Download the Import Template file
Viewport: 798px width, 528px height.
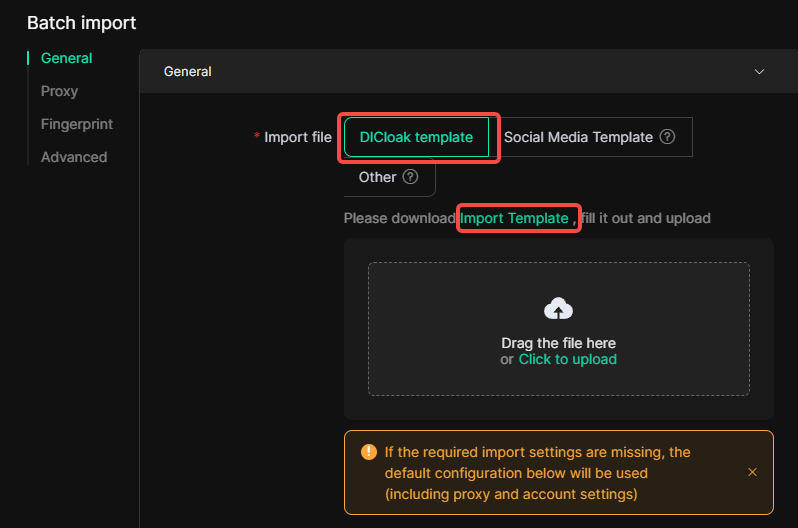click(514, 218)
